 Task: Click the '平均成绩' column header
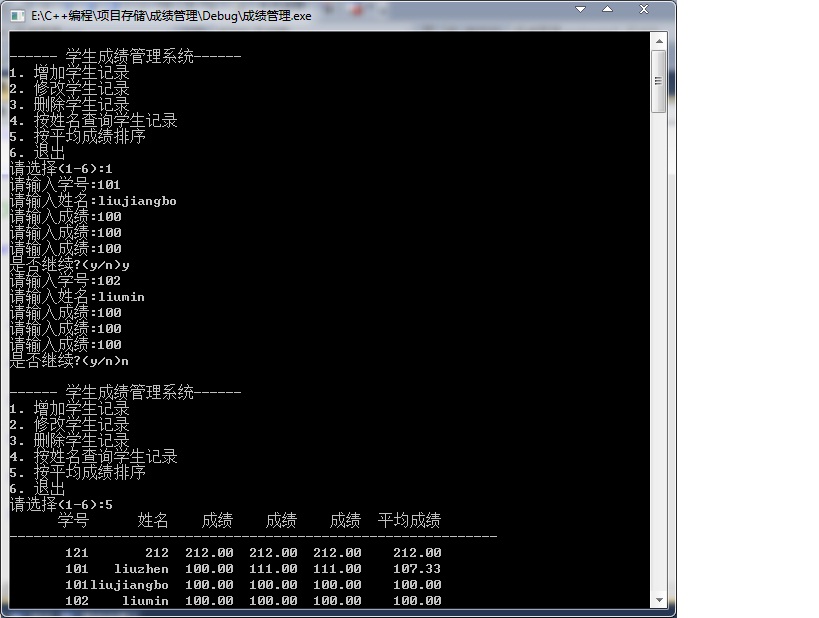pos(410,520)
